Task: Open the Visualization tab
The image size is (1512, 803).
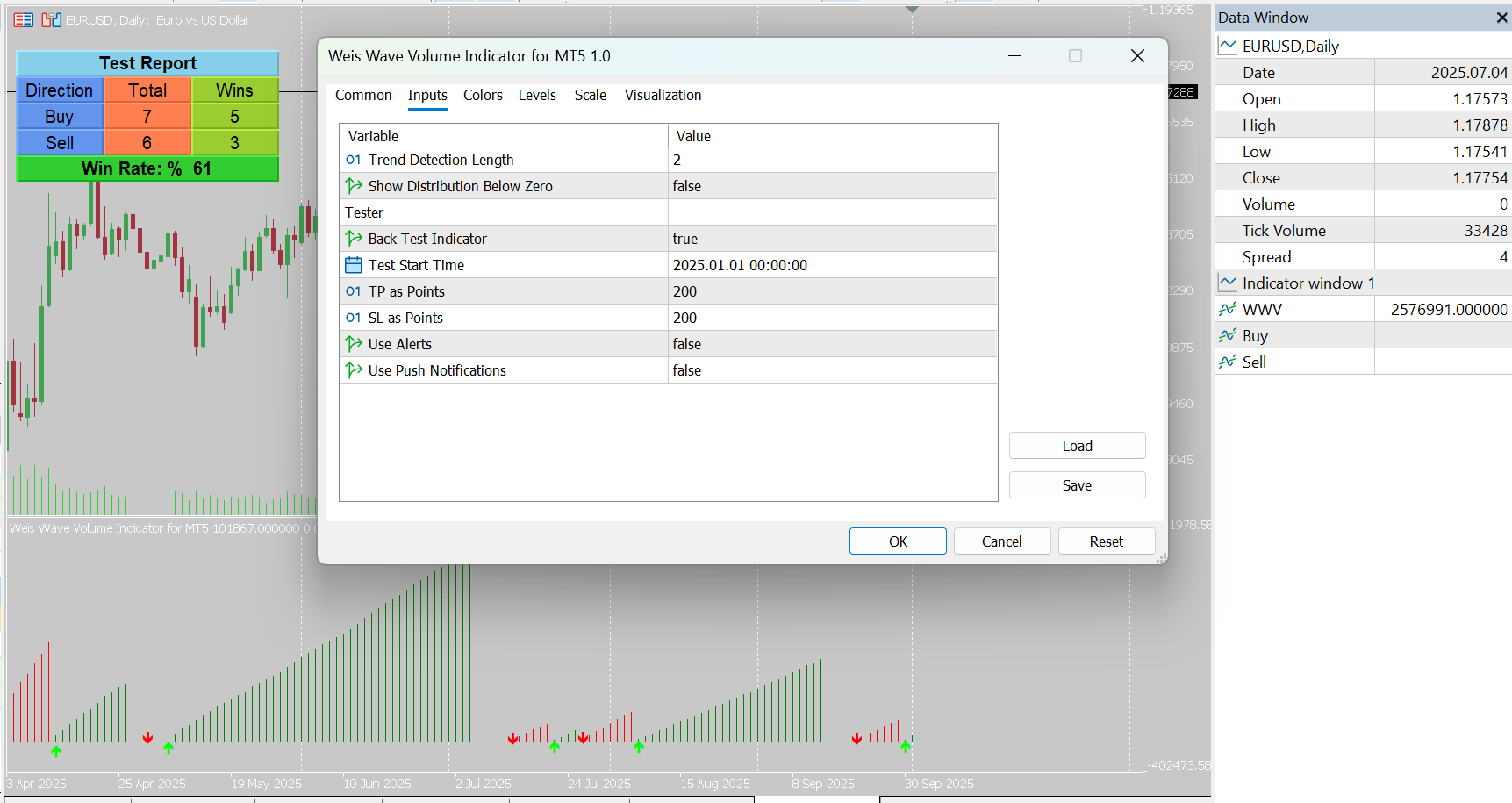Action: point(663,95)
